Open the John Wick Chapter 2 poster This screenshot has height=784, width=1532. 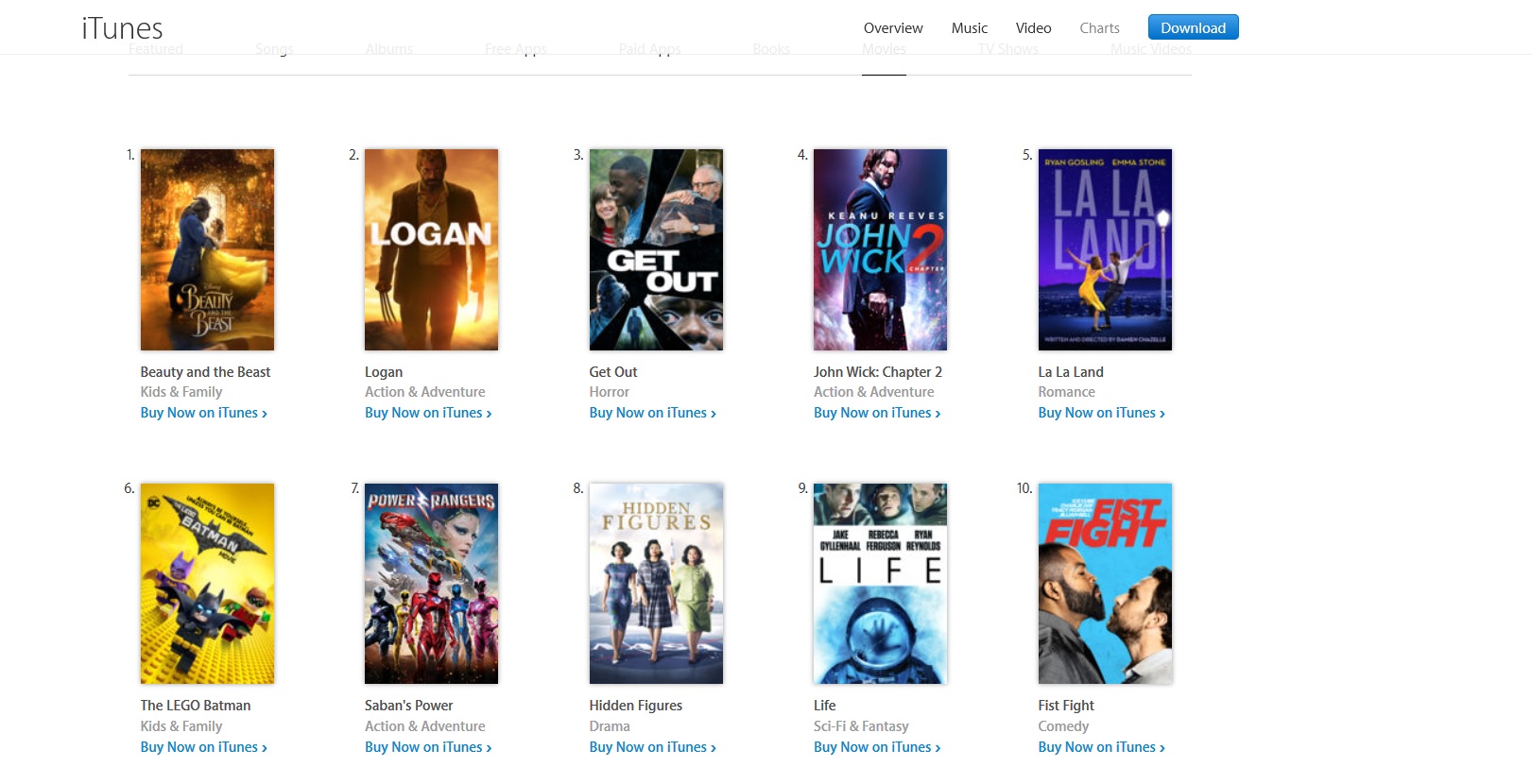[880, 249]
